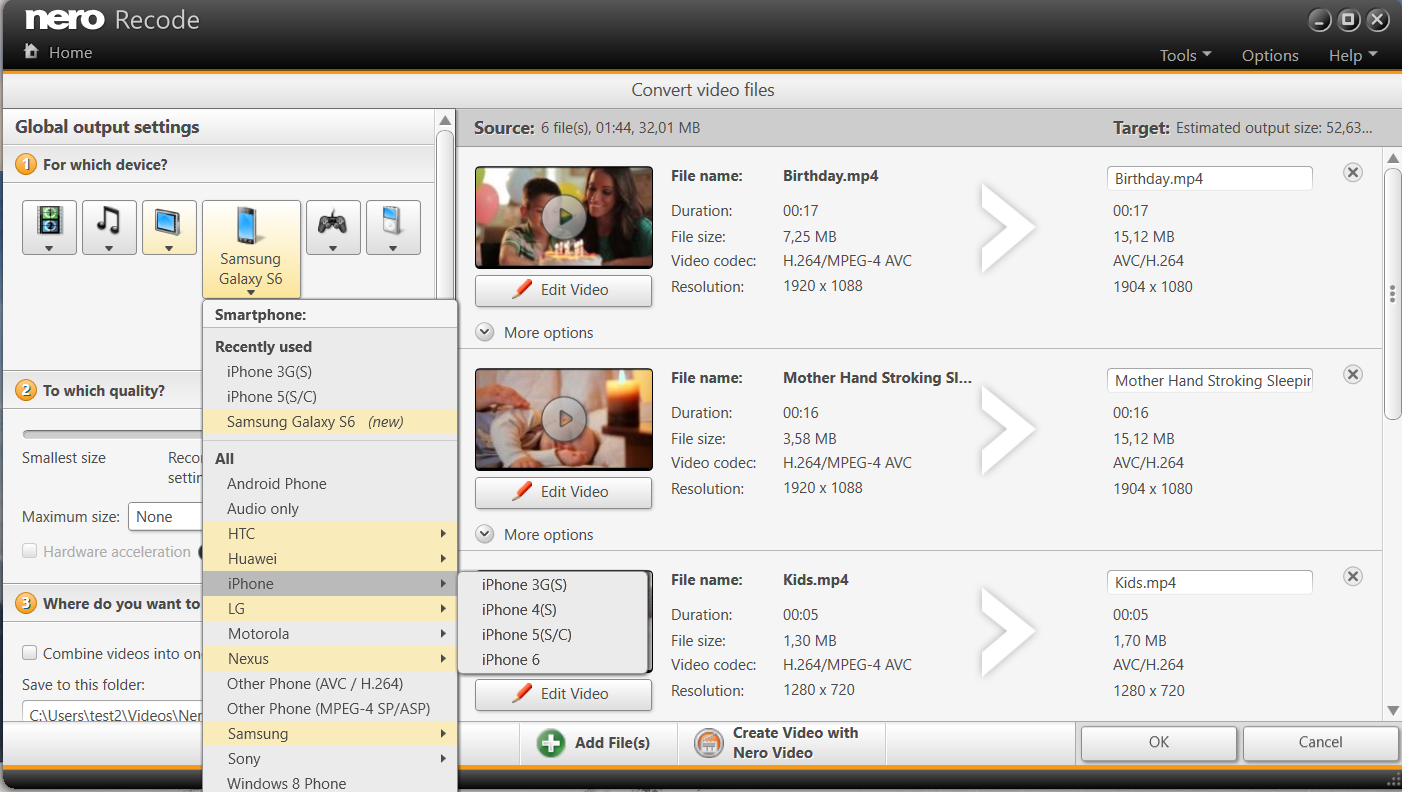Open the Tools menu

[x=1186, y=55]
